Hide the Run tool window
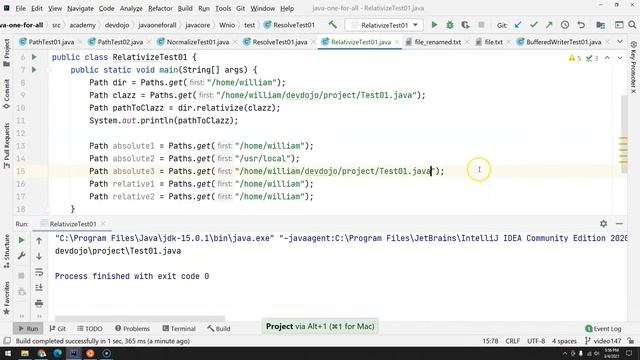 pyautogui.click(x=619, y=224)
